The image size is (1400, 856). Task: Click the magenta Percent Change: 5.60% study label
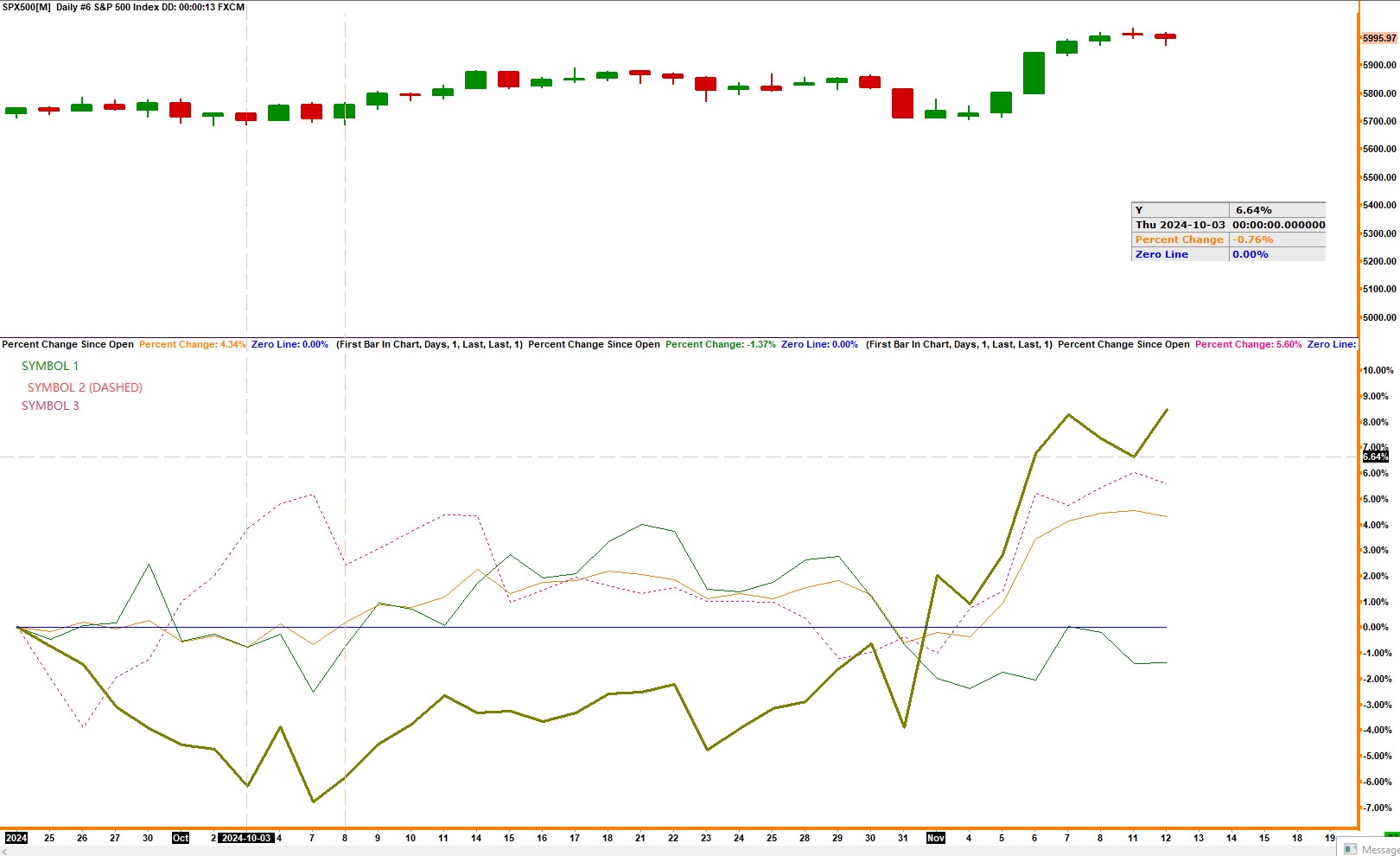coord(1249,344)
